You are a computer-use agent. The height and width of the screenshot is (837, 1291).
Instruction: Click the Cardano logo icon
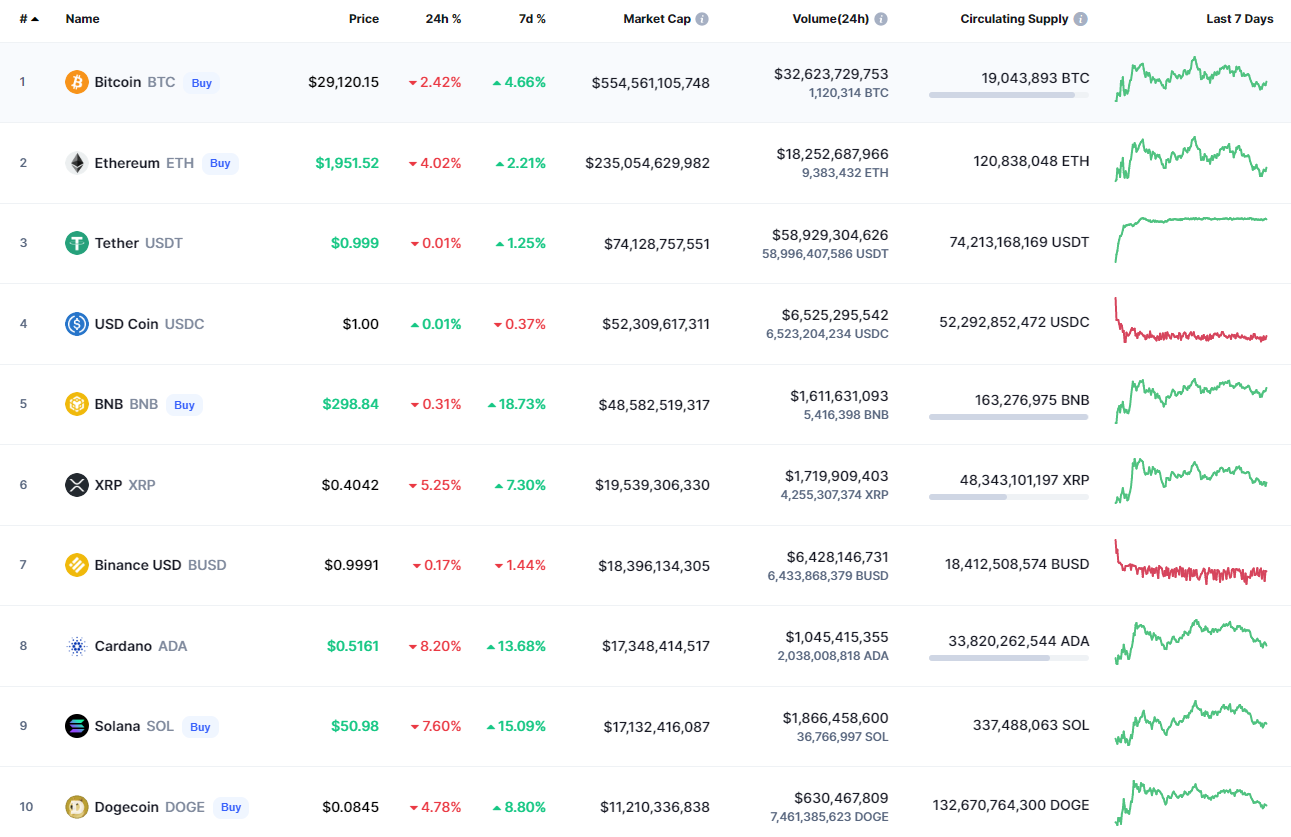click(77, 646)
